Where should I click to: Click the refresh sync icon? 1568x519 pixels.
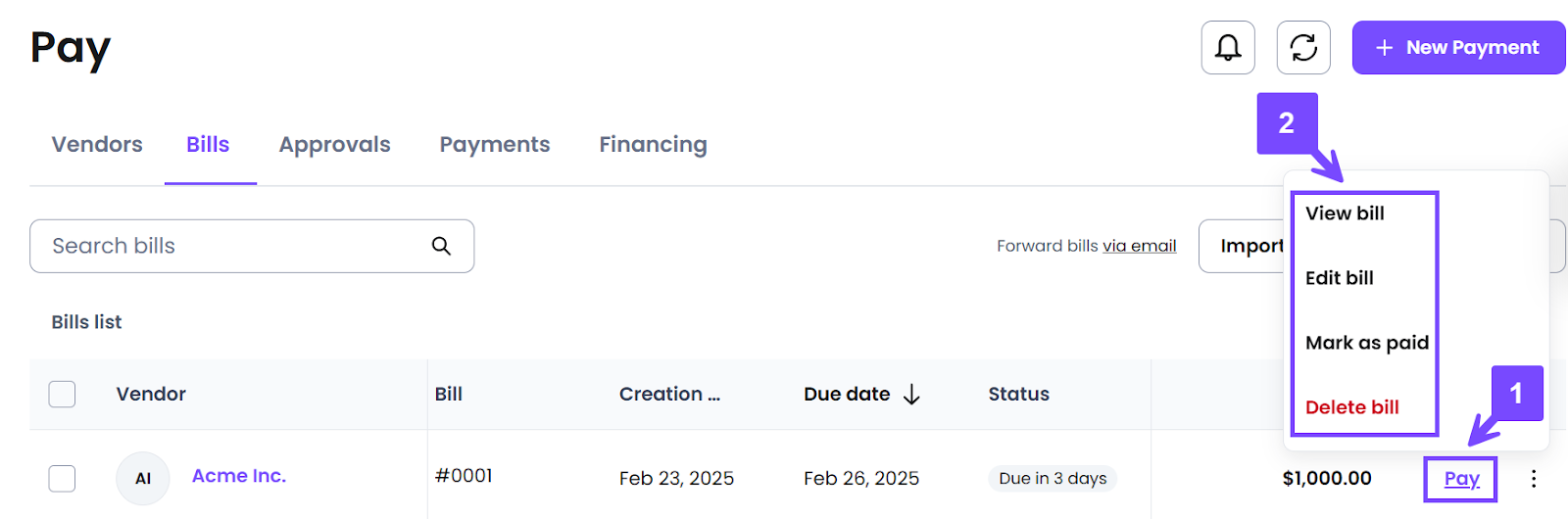(1303, 47)
